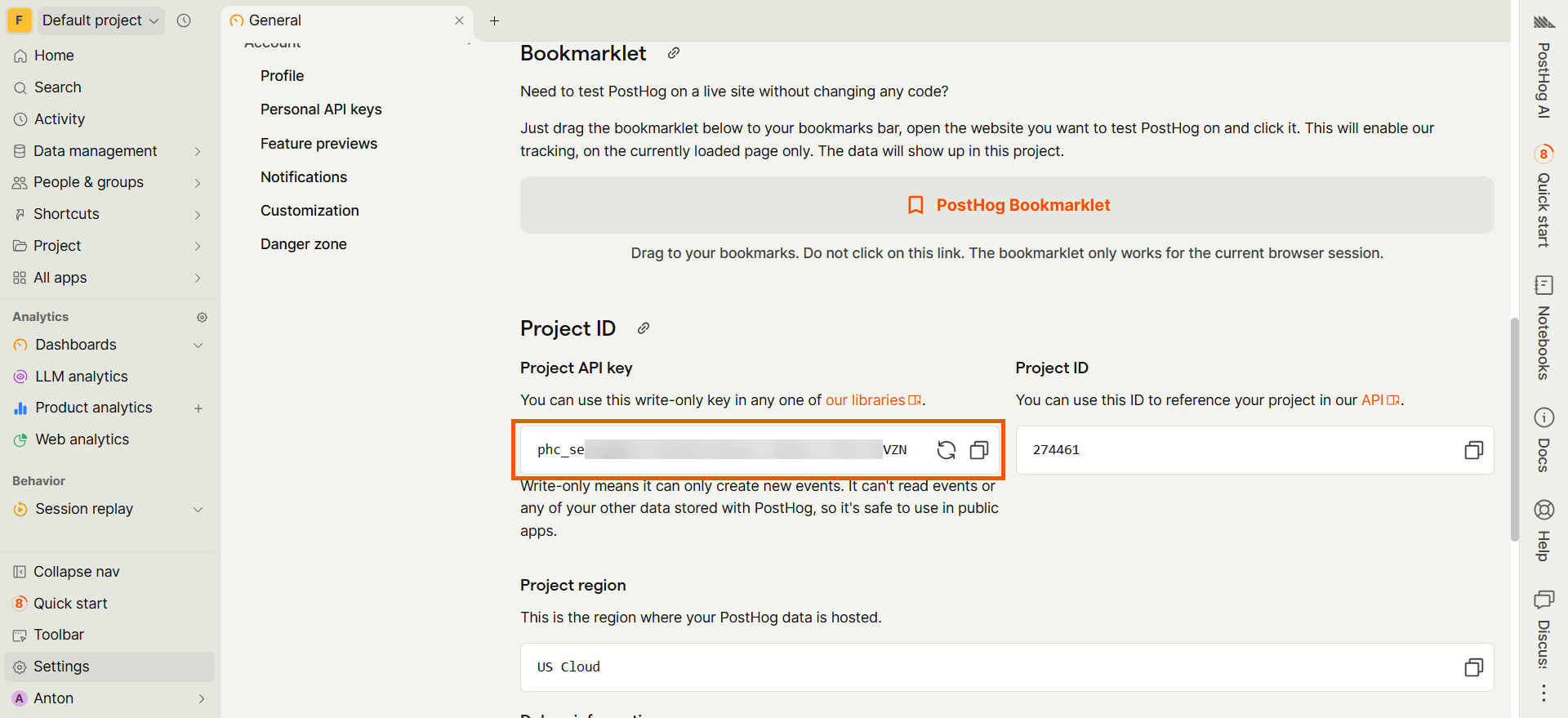Open Activity page
1568x718 pixels.
click(109, 119)
